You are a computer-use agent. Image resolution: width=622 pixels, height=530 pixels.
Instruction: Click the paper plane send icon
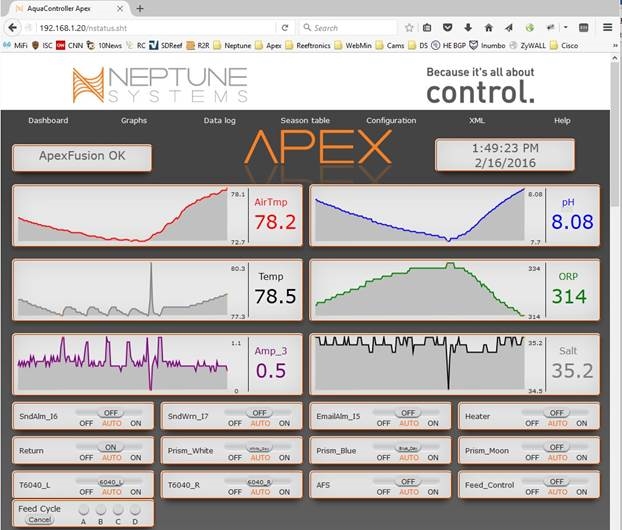pos(509,28)
